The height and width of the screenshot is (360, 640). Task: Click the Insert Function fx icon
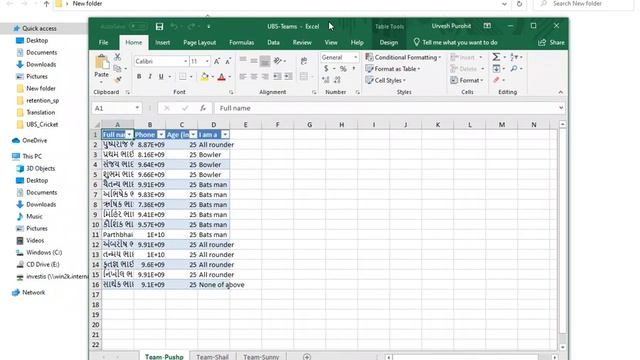[x=203, y=108]
